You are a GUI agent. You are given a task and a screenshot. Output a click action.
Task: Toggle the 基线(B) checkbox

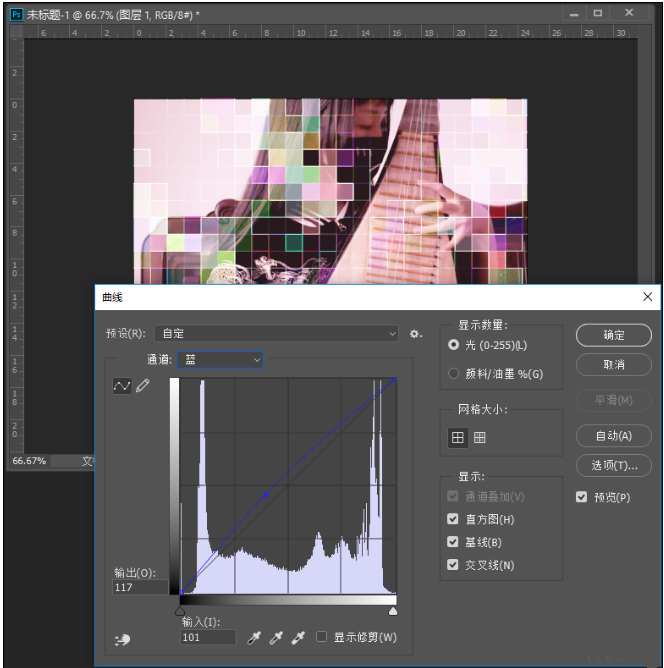pos(453,542)
